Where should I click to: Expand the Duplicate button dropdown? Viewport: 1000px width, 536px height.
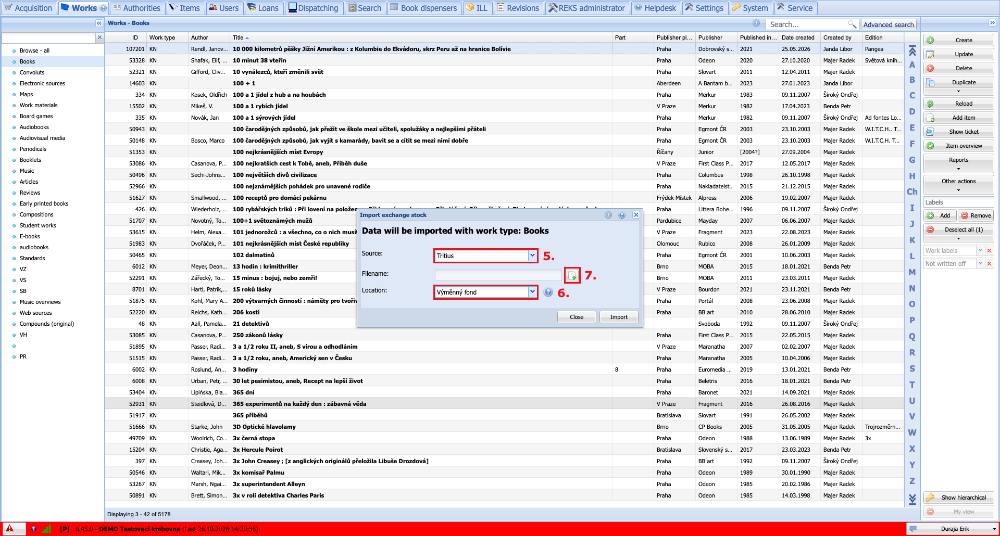[959, 92]
